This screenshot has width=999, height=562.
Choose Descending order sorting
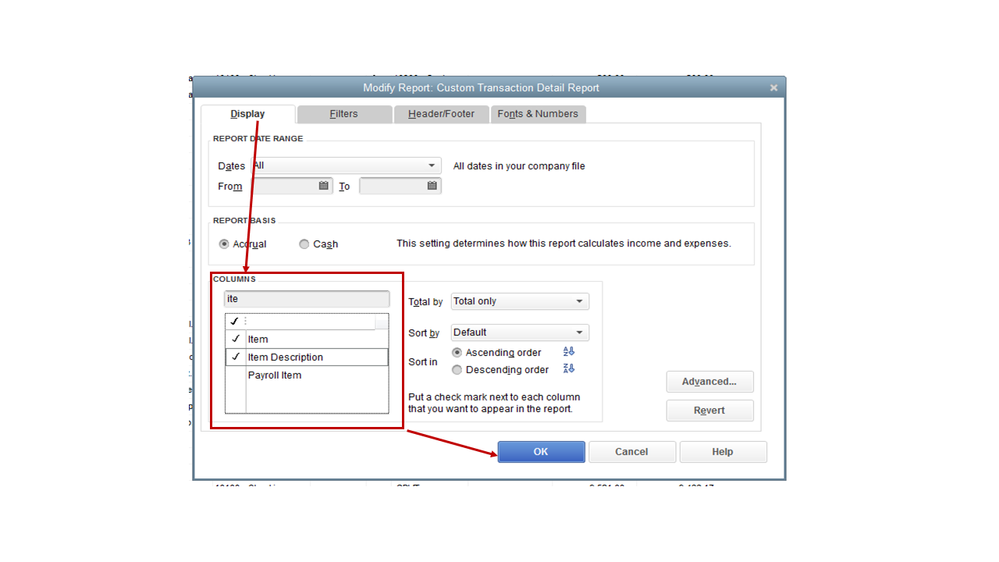457,370
